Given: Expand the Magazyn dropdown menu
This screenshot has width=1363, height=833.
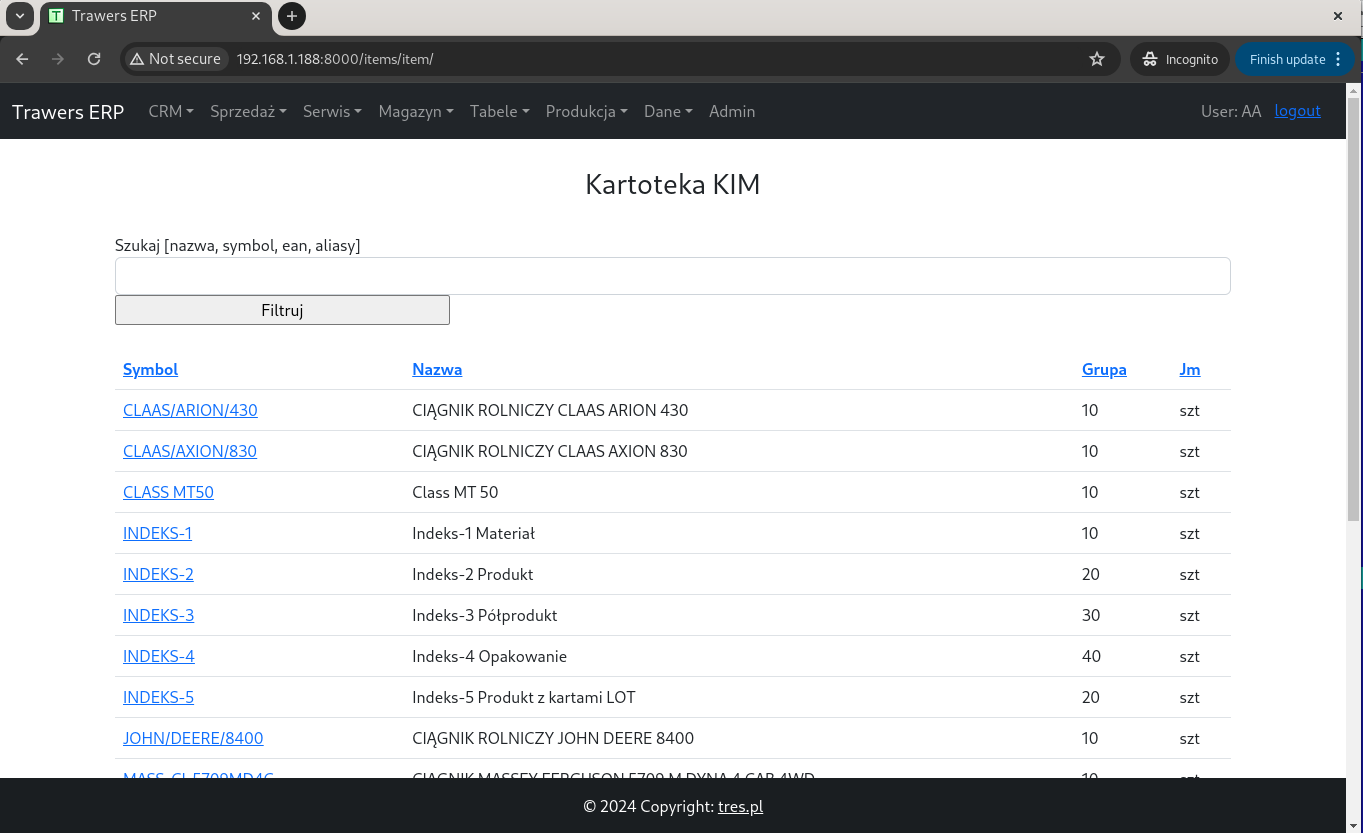Looking at the screenshot, I should click(x=416, y=111).
